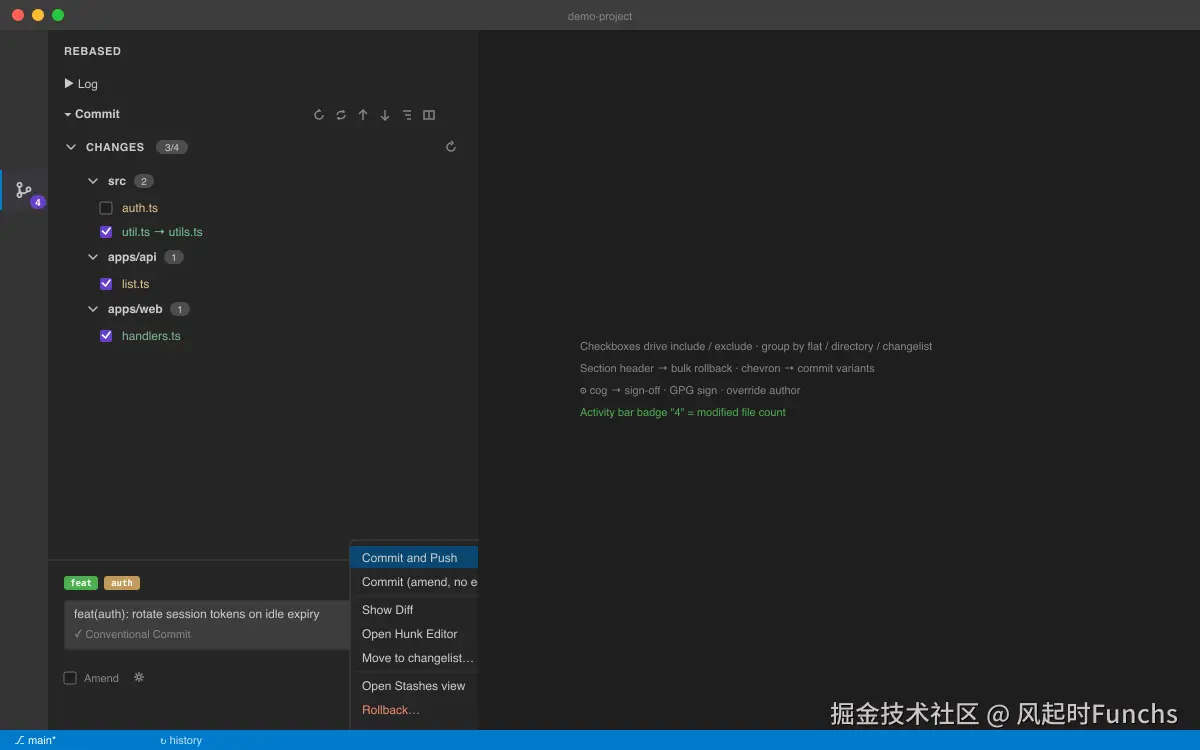Viewport: 1200px width, 750px height.
Task: Open the auth.ts file entry
Action: [x=140, y=208]
